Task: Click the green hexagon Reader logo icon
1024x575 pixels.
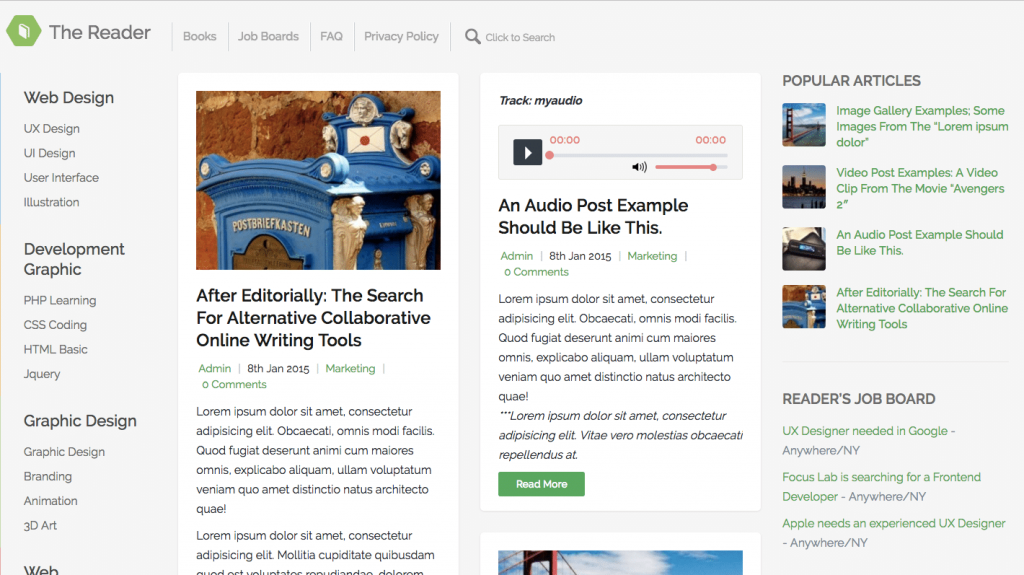Action: coord(24,31)
